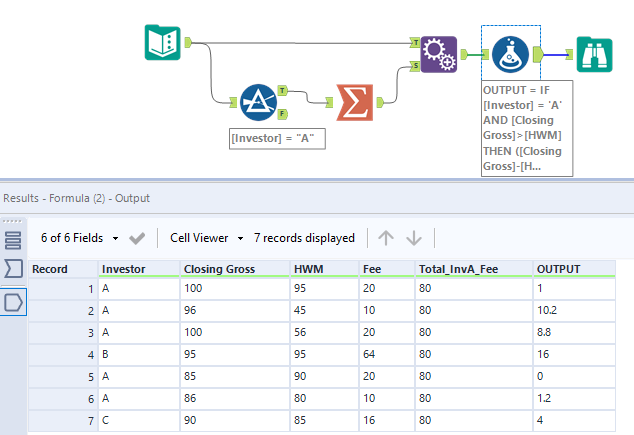Select the input anchor results icon
634x435 pixels.
(13, 269)
